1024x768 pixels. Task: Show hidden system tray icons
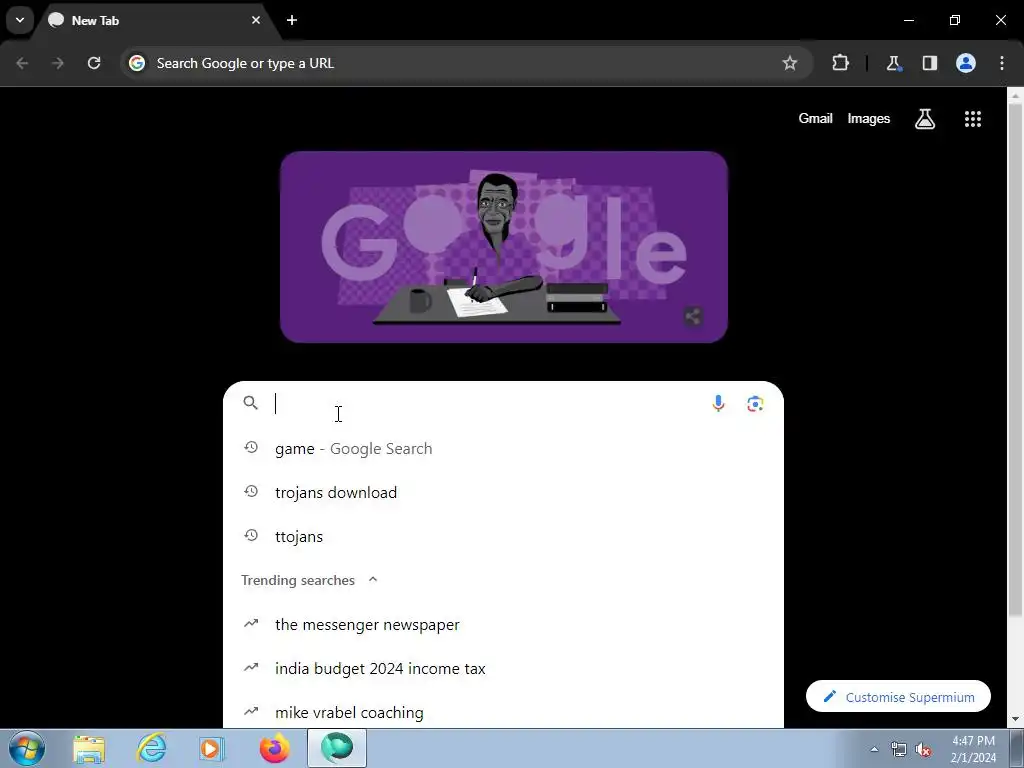(874, 749)
